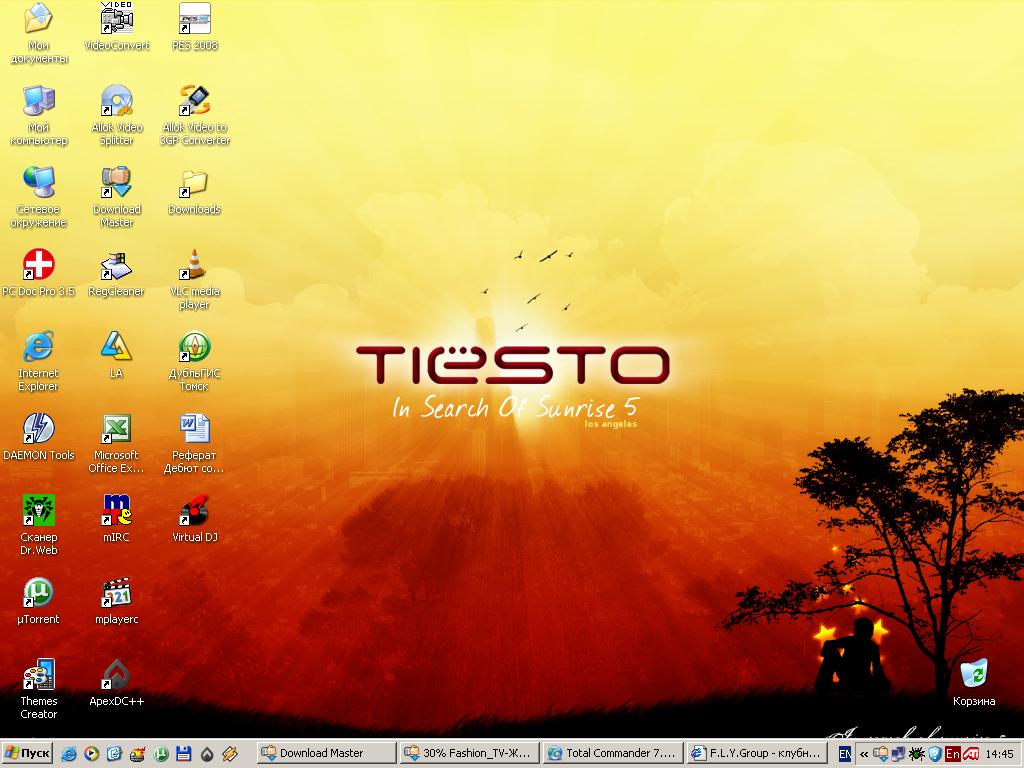This screenshot has width=1024, height=768.
Task: Select Allok Video Splitter shortcut
Action: tap(117, 115)
